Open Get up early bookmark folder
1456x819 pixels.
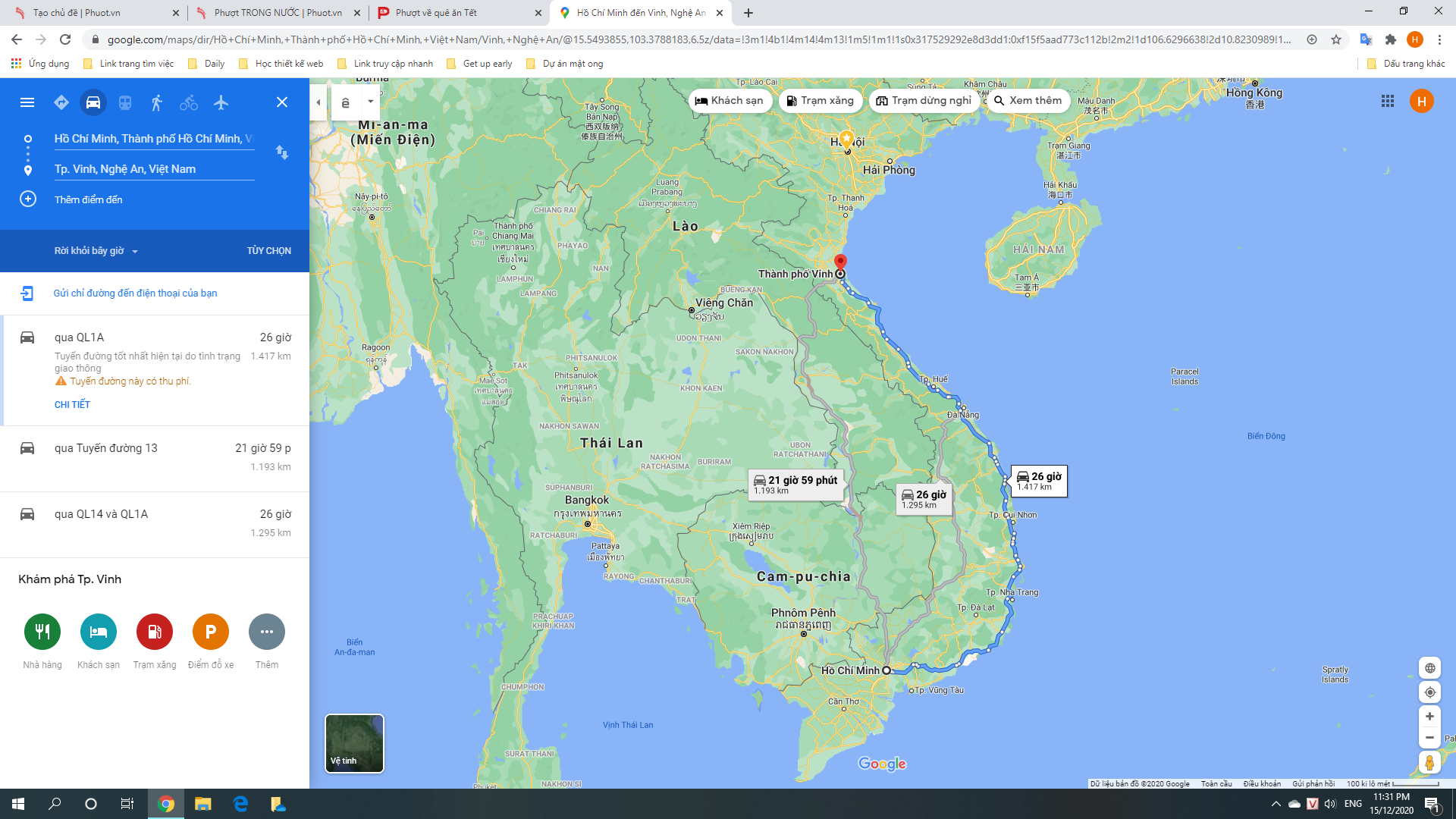tap(480, 64)
